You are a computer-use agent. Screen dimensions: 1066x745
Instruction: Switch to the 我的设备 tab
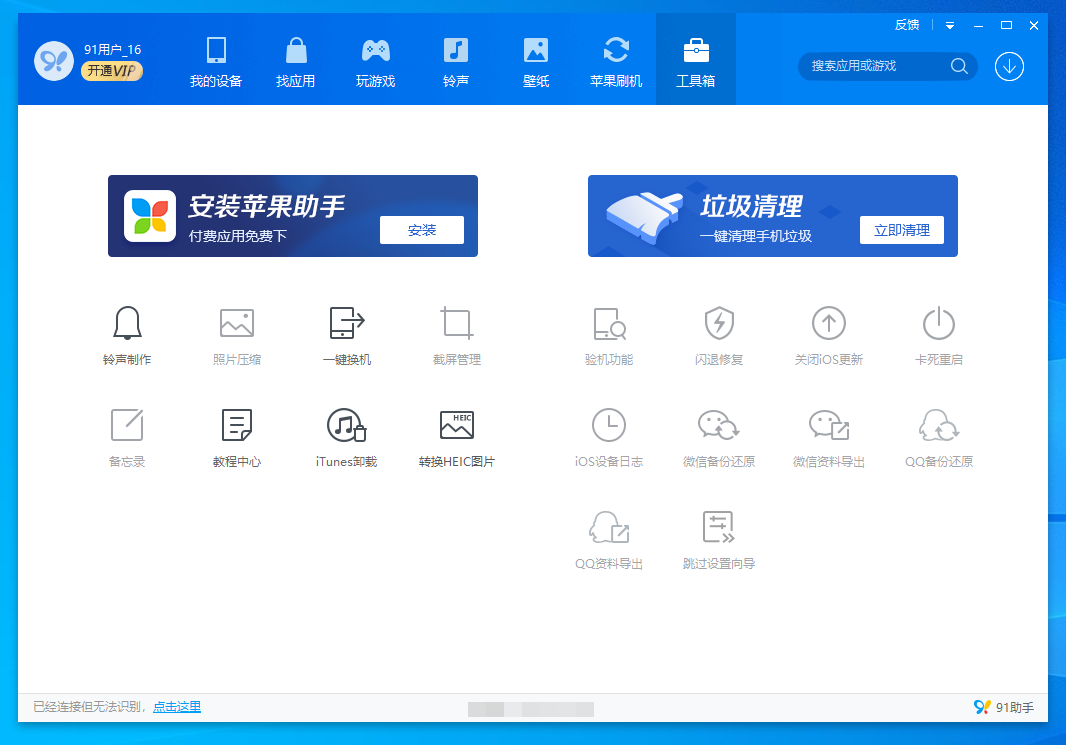(x=216, y=62)
